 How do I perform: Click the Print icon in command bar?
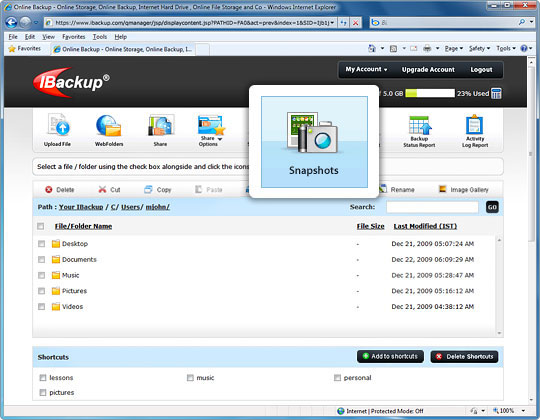(x=427, y=49)
